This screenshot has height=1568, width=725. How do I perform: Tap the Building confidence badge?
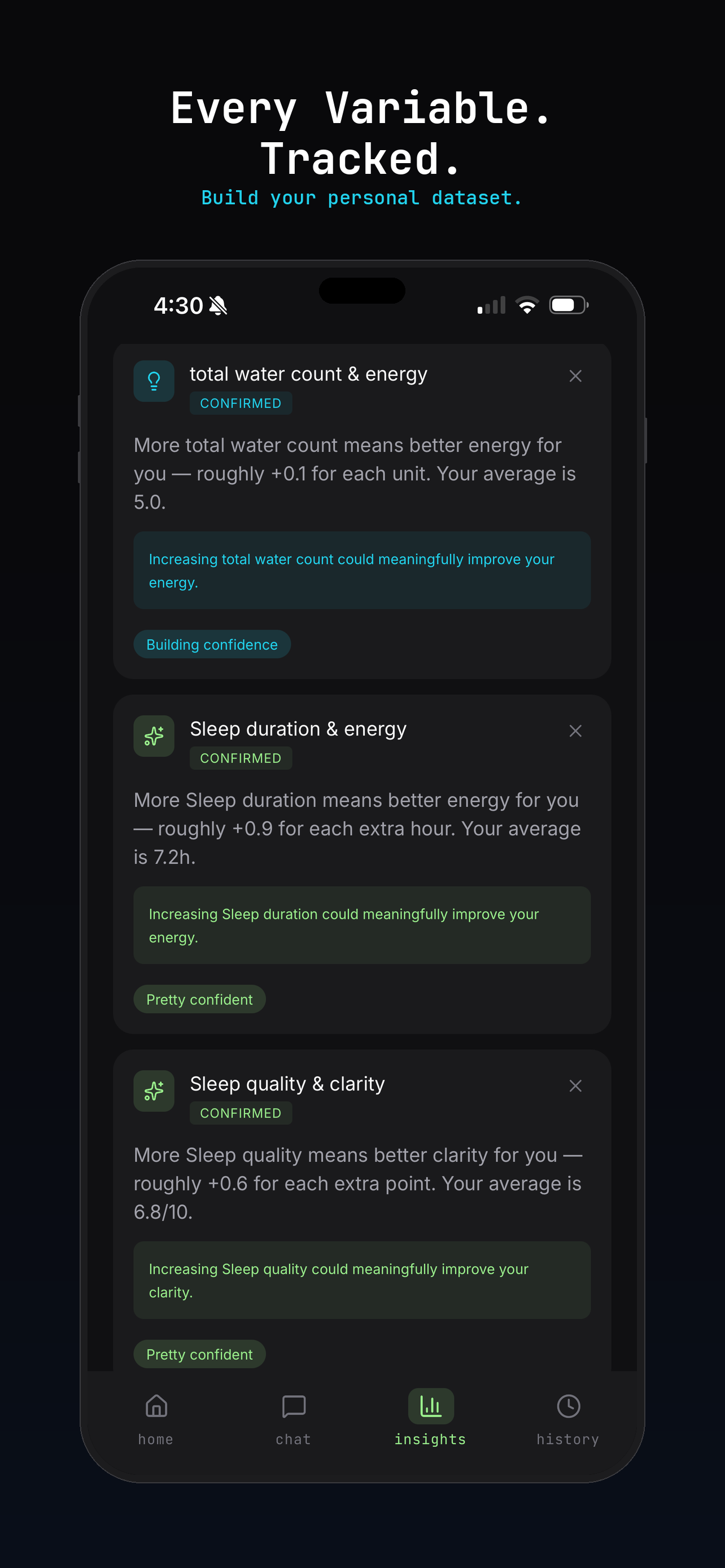tap(211, 644)
